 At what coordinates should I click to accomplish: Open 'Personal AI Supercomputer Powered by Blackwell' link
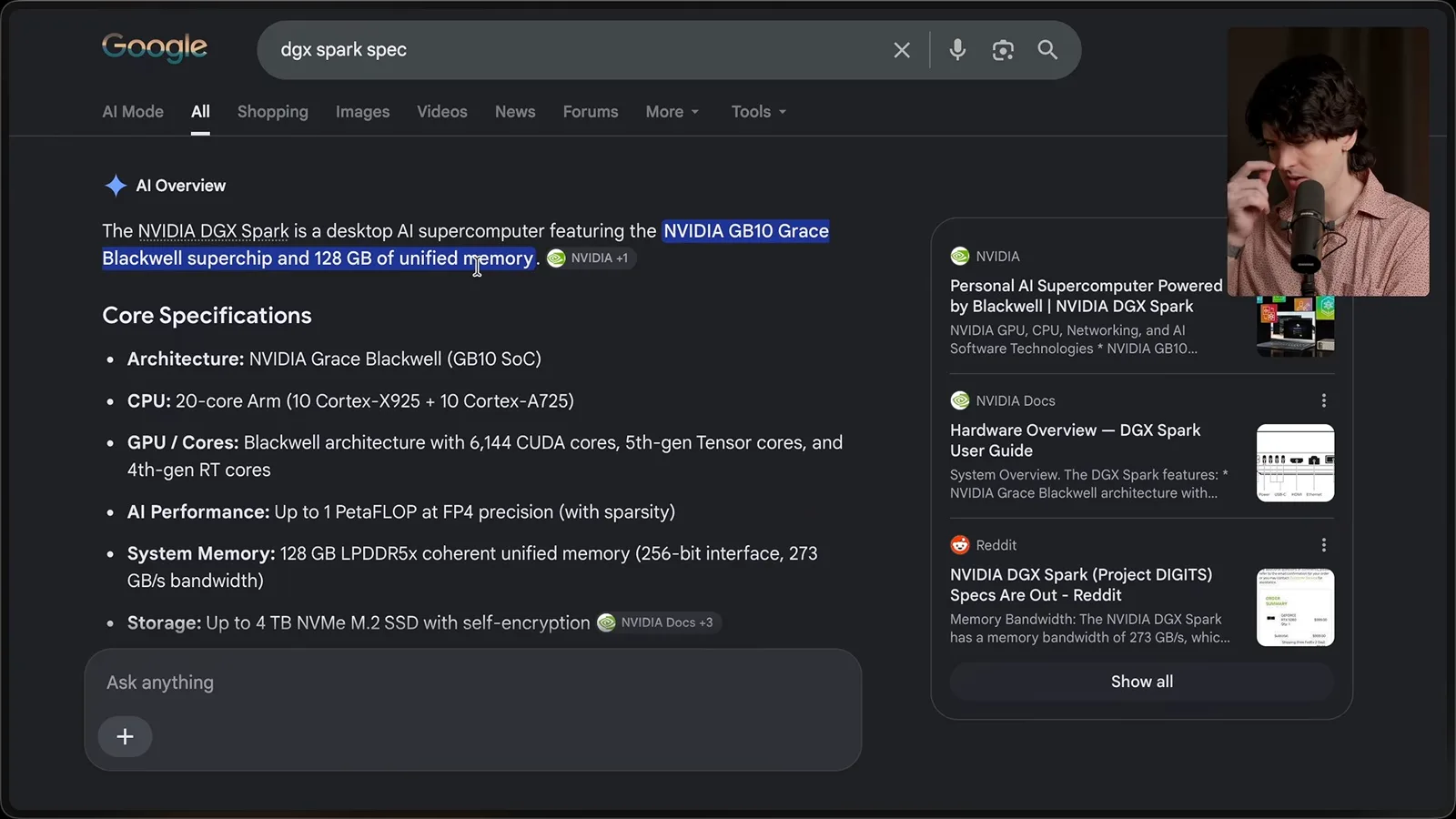point(1087,296)
